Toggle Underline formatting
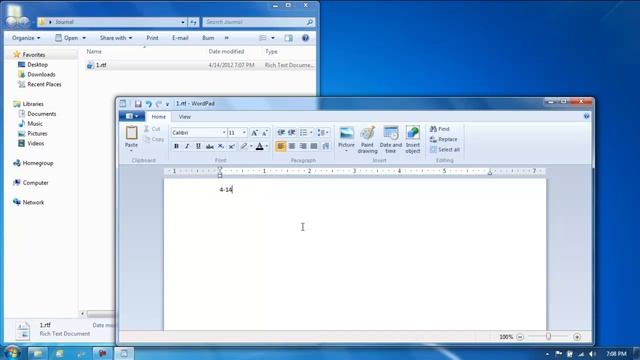The image size is (640, 360). [198, 146]
